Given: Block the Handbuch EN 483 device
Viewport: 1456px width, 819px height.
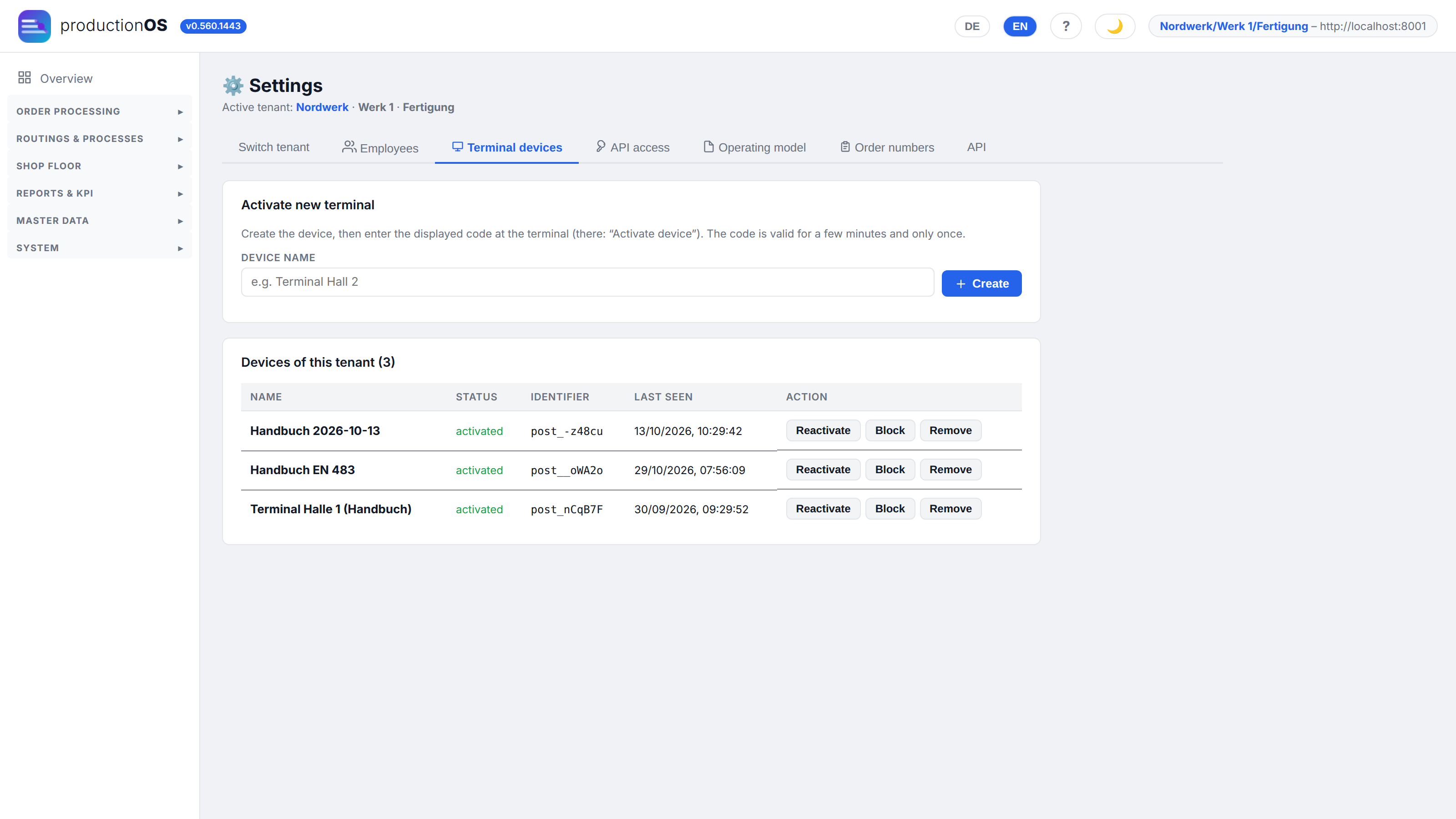Looking at the screenshot, I should 890,470.
